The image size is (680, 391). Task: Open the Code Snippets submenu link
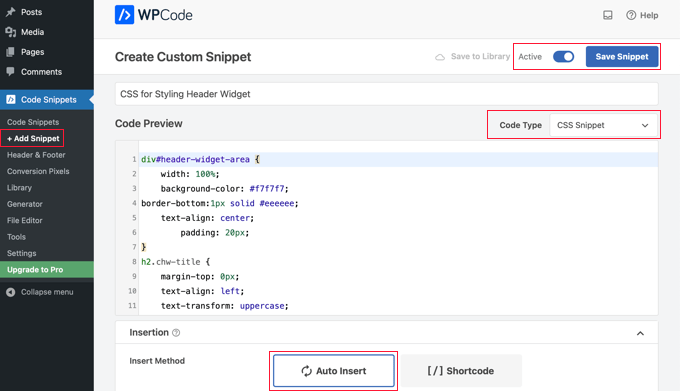(33, 122)
